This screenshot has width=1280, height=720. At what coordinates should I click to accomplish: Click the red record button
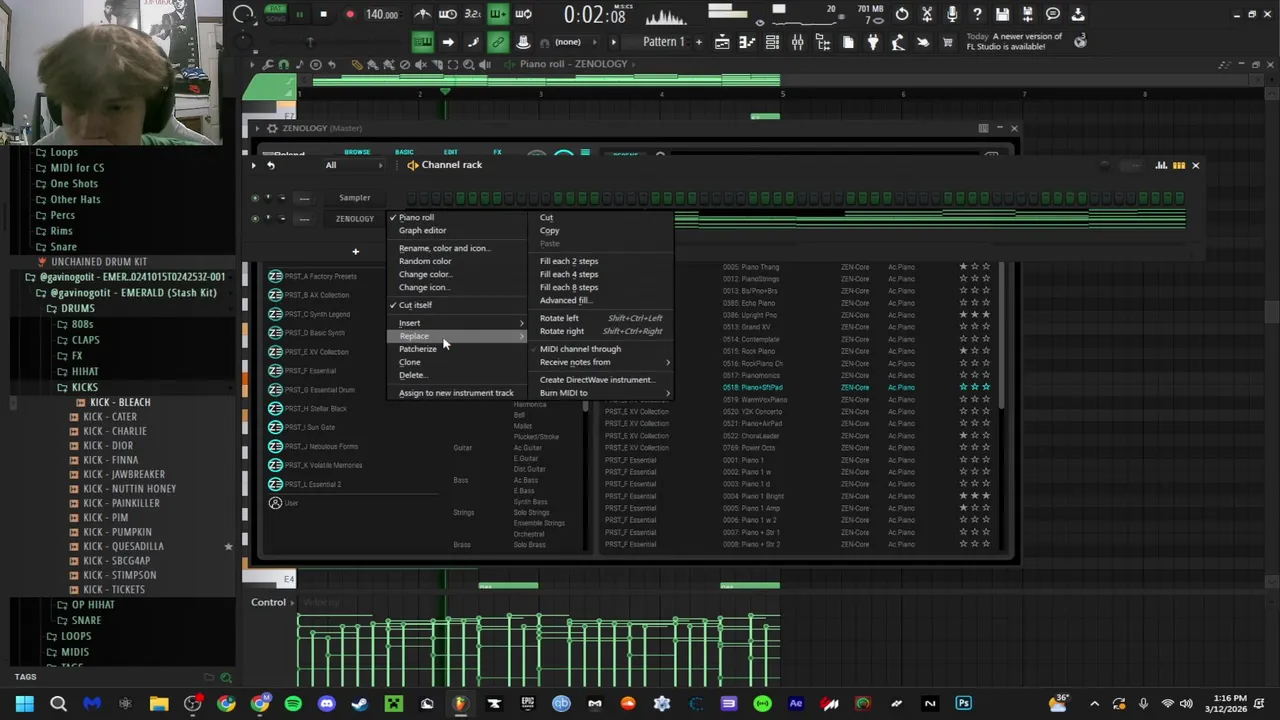point(350,14)
